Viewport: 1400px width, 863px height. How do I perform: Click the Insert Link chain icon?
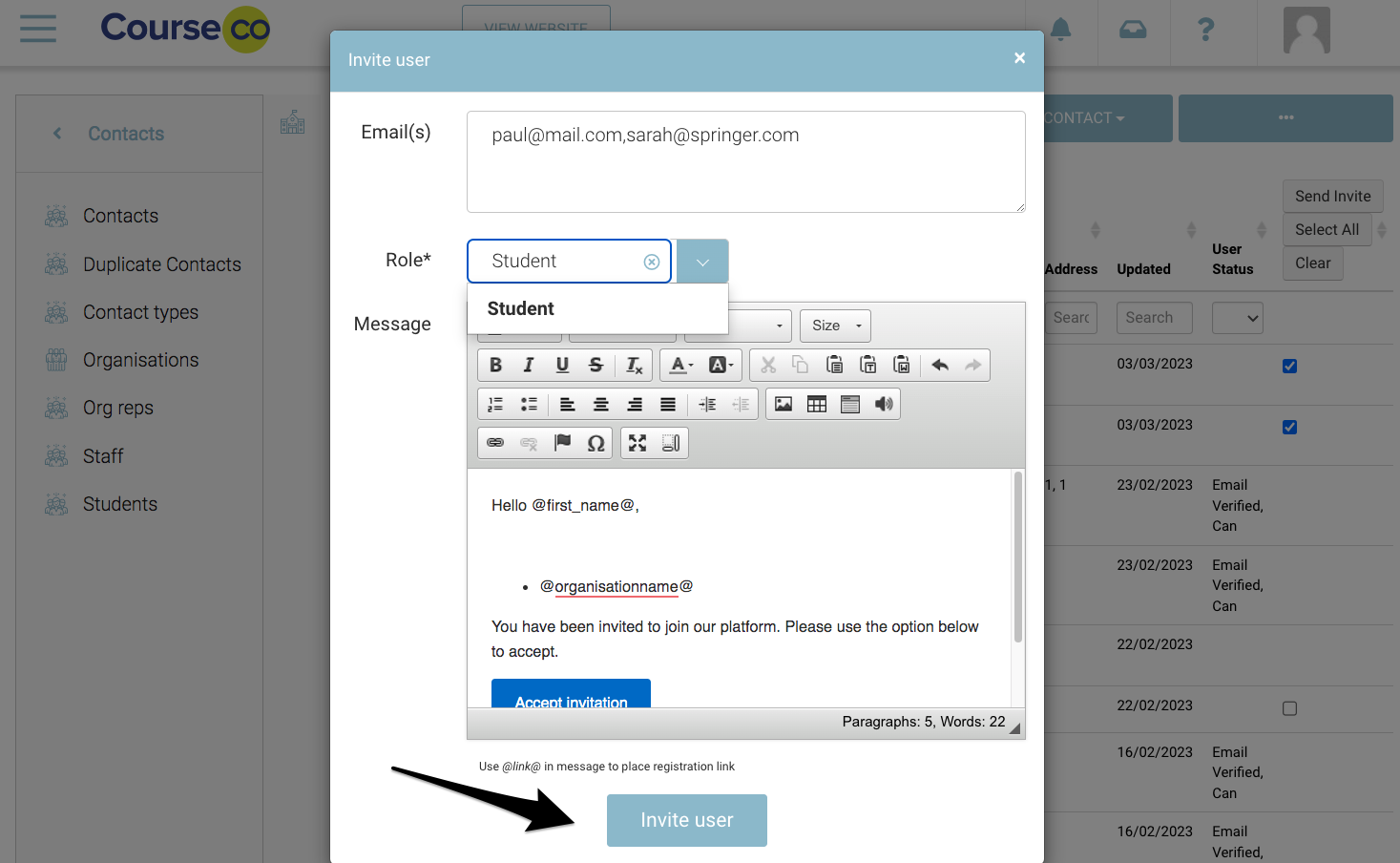click(x=495, y=443)
